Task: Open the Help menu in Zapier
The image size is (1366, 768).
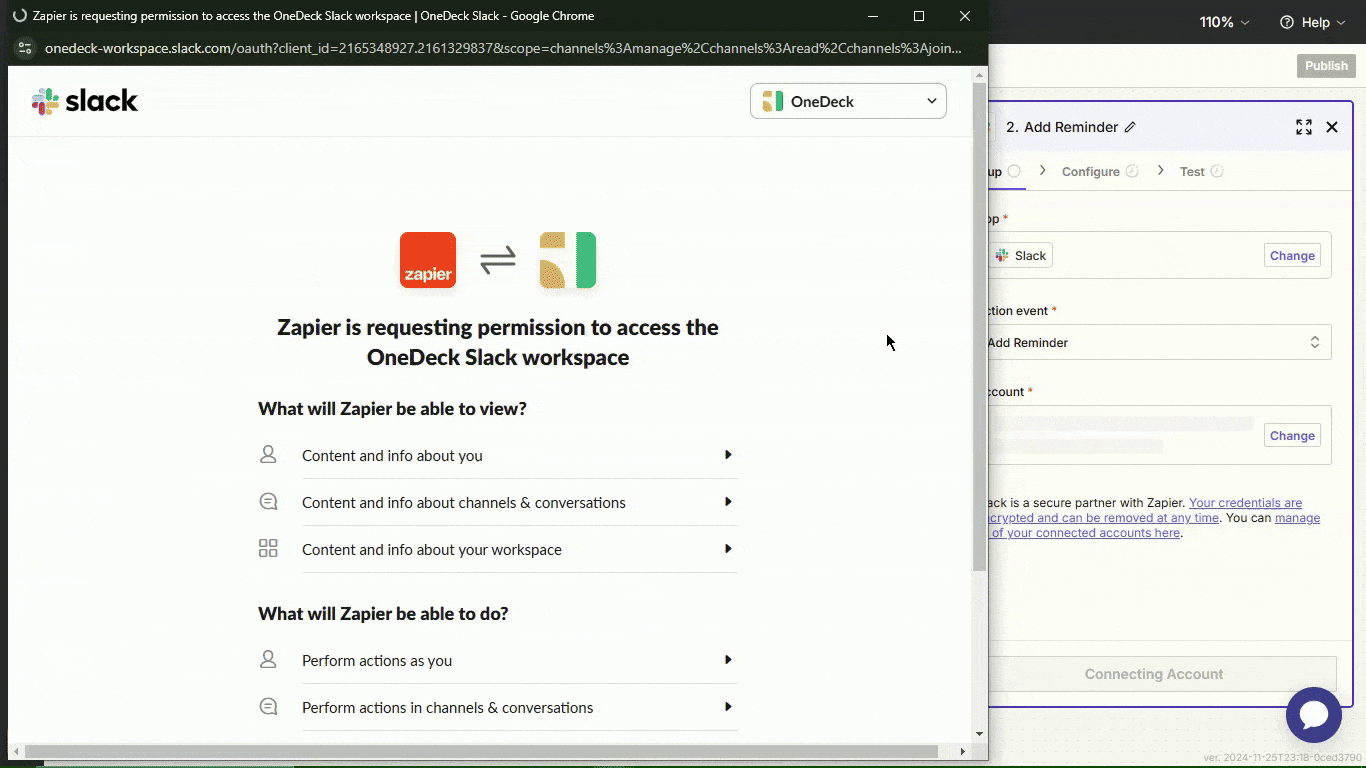Action: click(x=1313, y=22)
